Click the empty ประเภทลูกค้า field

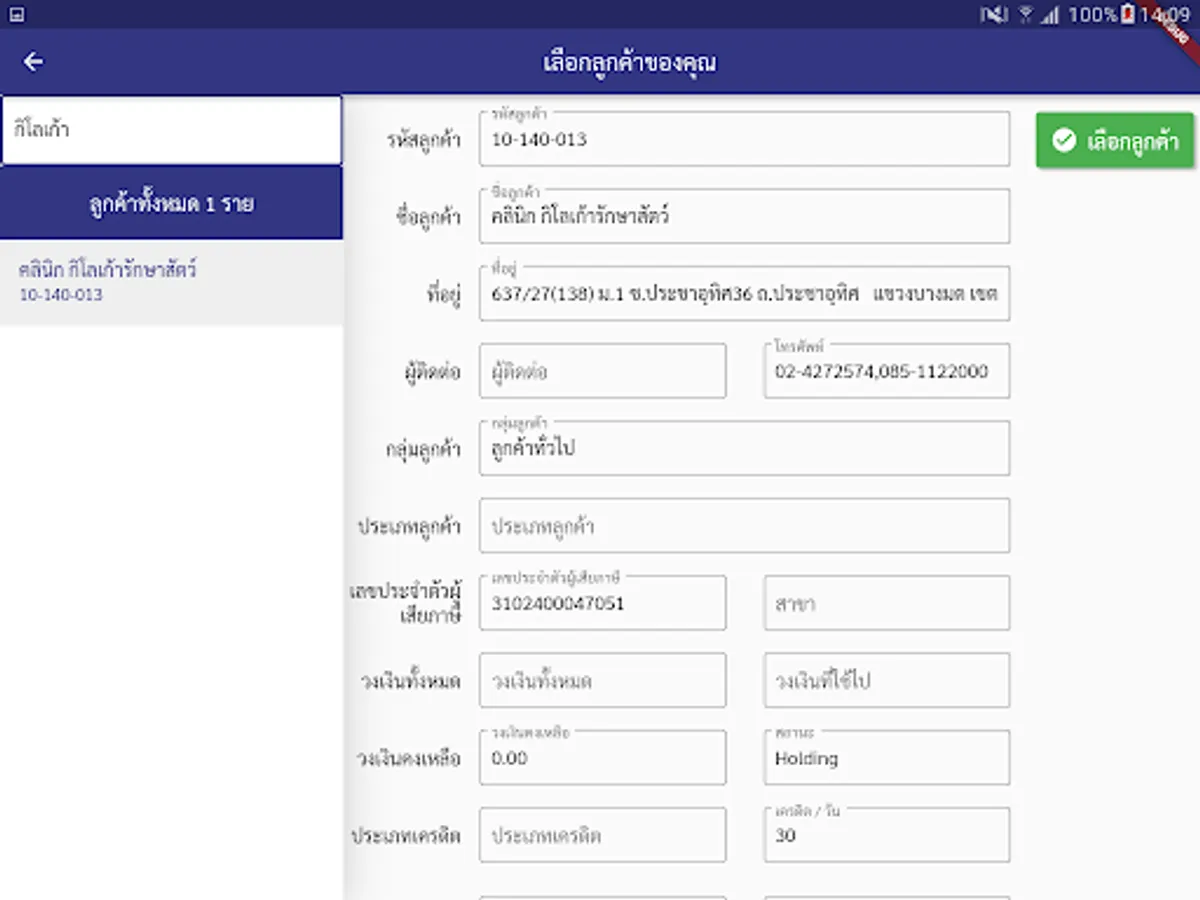pyautogui.click(x=744, y=526)
